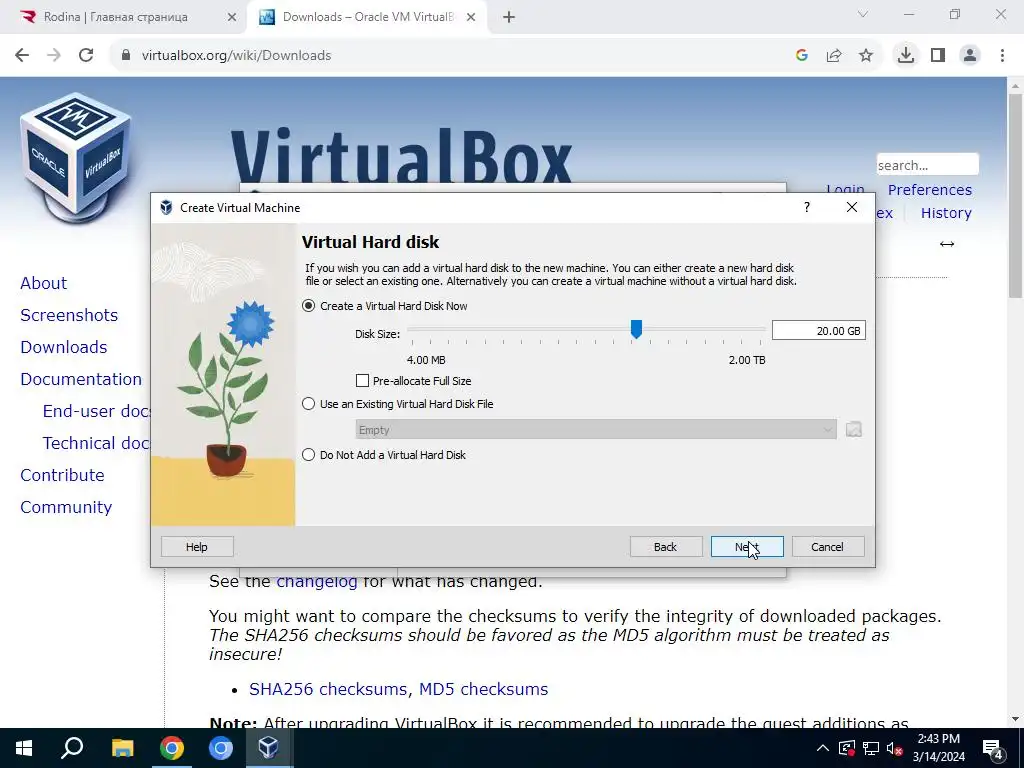Viewport: 1024px width, 768px height.
Task: Open Chrome three-dot menu
Action: 1002,56
